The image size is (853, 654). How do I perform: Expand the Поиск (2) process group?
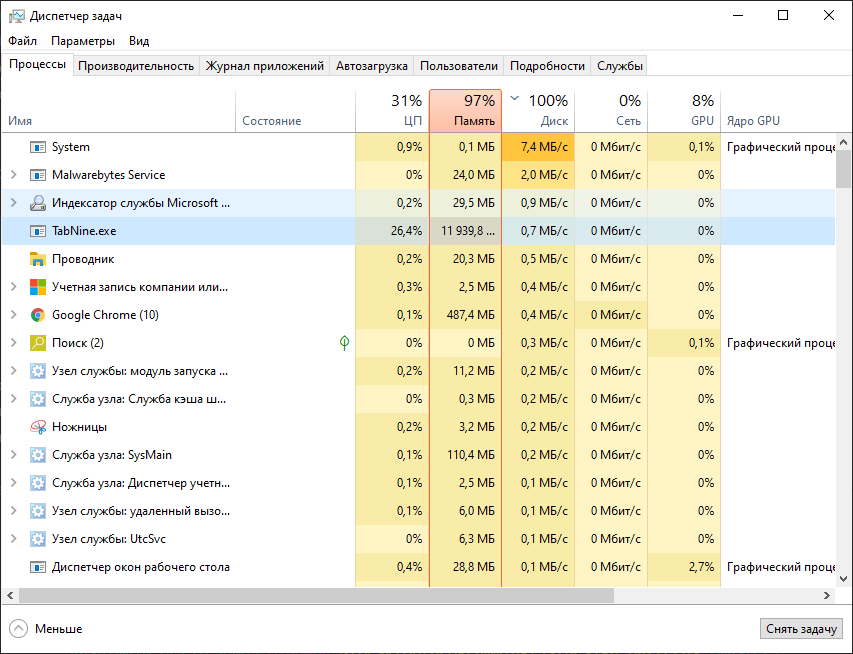coord(14,342)
